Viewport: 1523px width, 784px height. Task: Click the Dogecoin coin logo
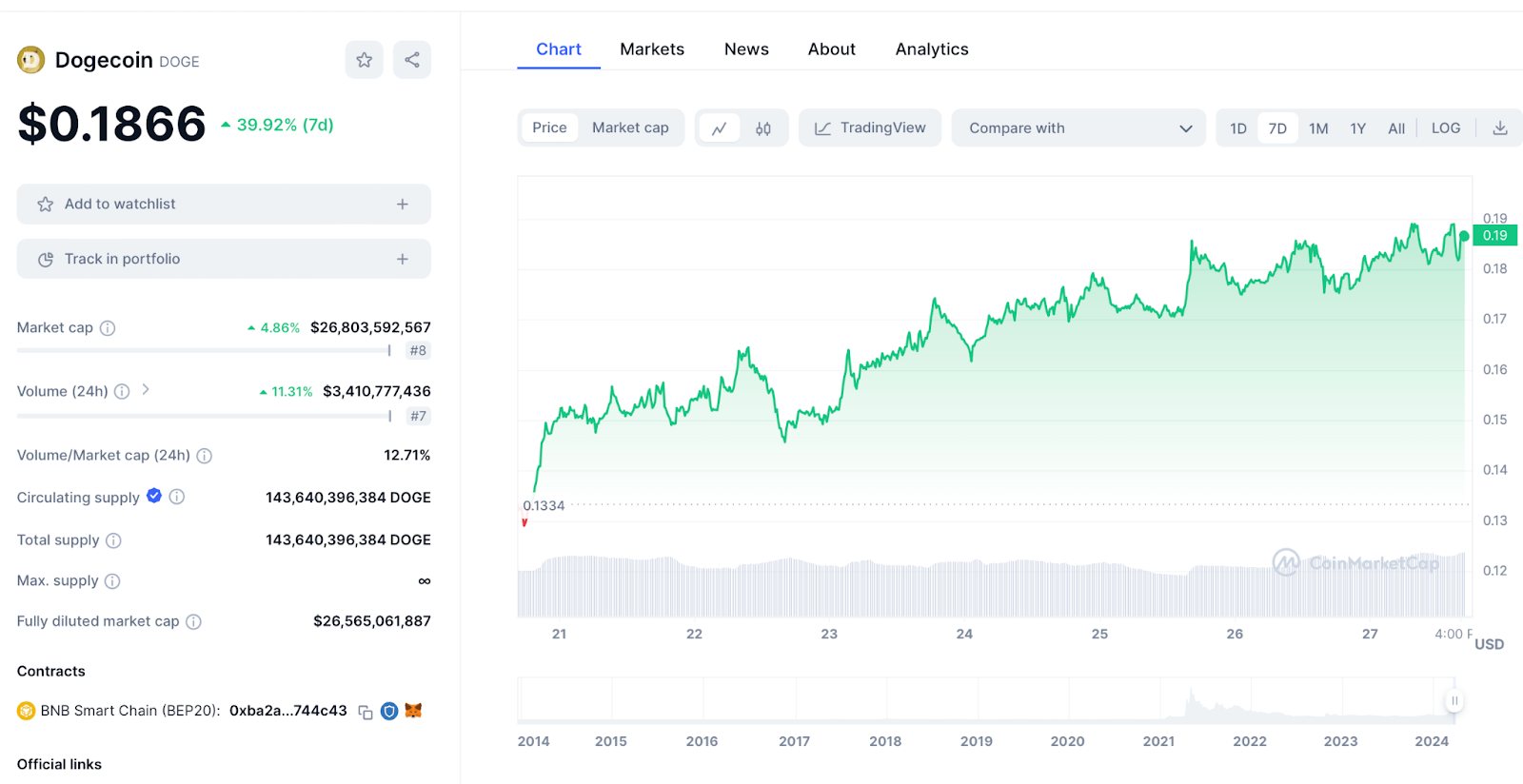(31, 60)
